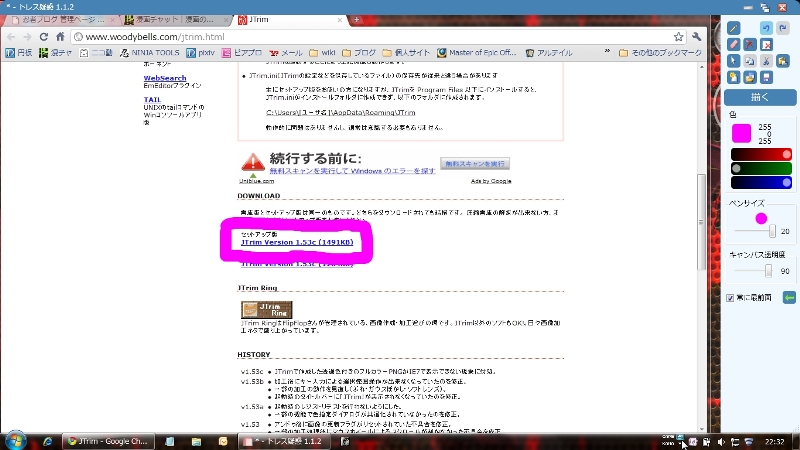
Task: Open the NINJA TOOLS bookmark
Action: 150,53
